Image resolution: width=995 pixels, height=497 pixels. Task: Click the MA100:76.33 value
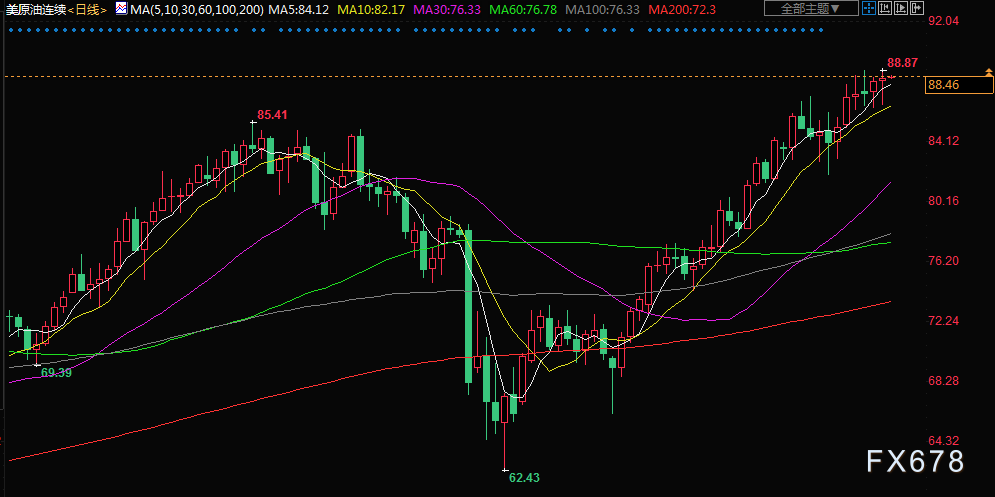(603, 10)
